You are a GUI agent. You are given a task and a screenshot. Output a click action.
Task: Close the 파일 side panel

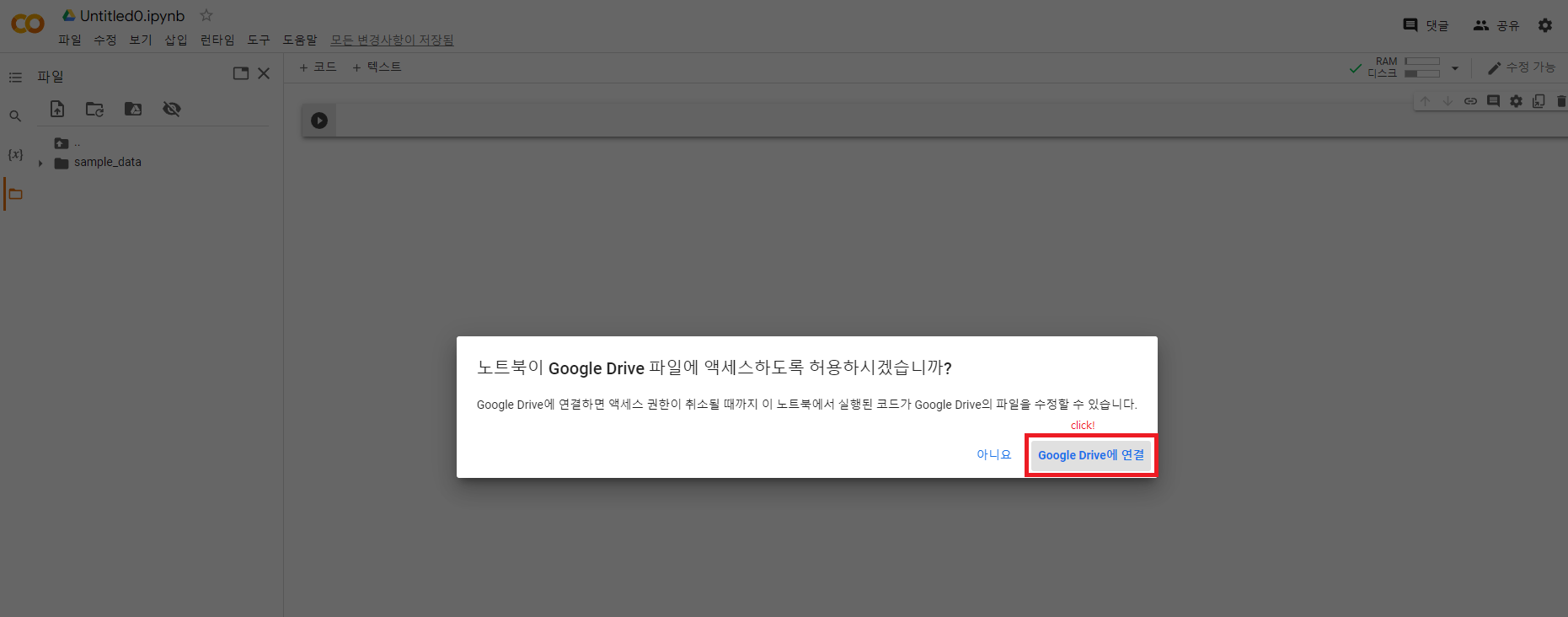[264, 73]
